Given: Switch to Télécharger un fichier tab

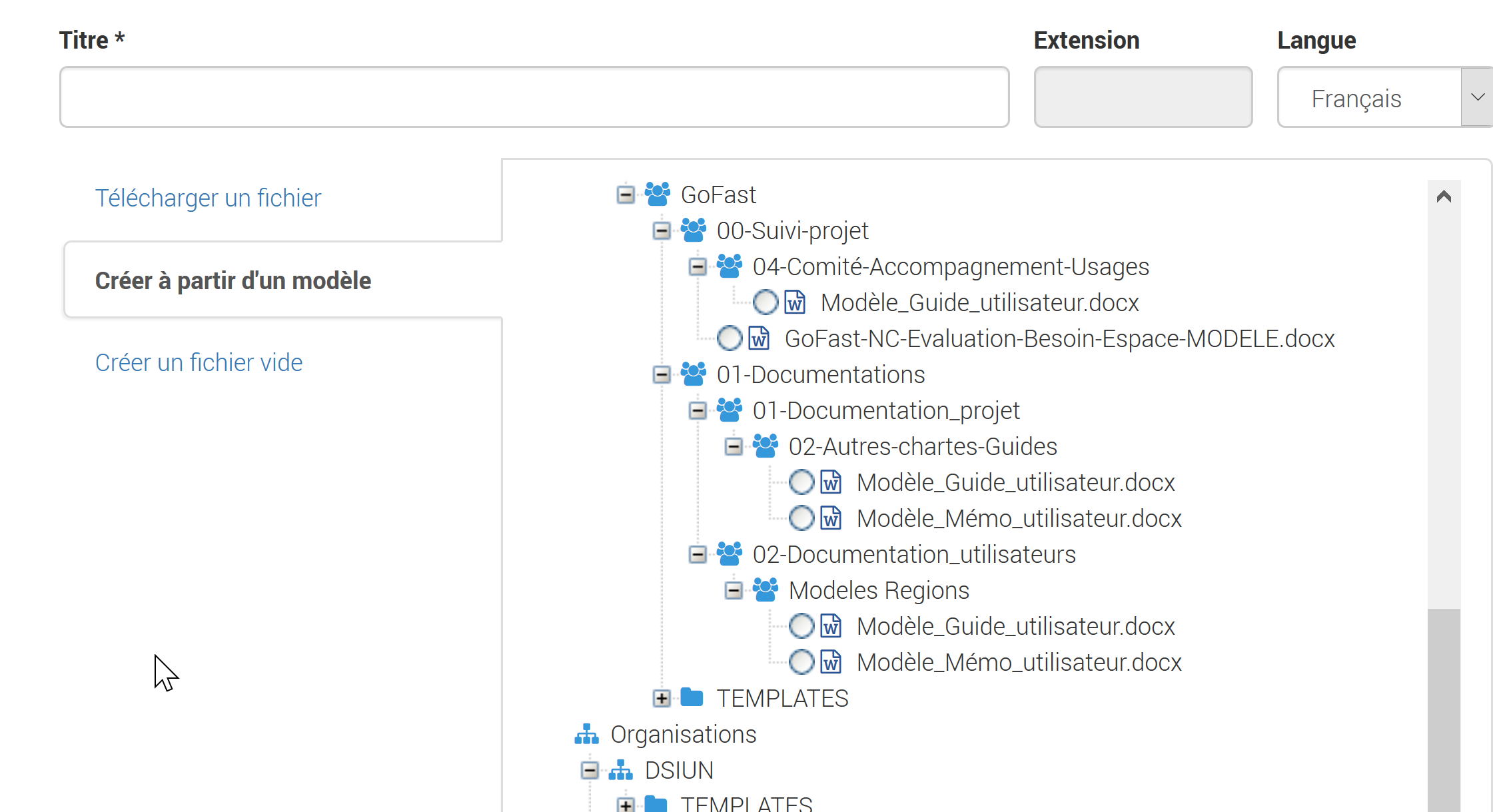Looking at the screenshot, I should pyautogui.click(x=208, y=198).
